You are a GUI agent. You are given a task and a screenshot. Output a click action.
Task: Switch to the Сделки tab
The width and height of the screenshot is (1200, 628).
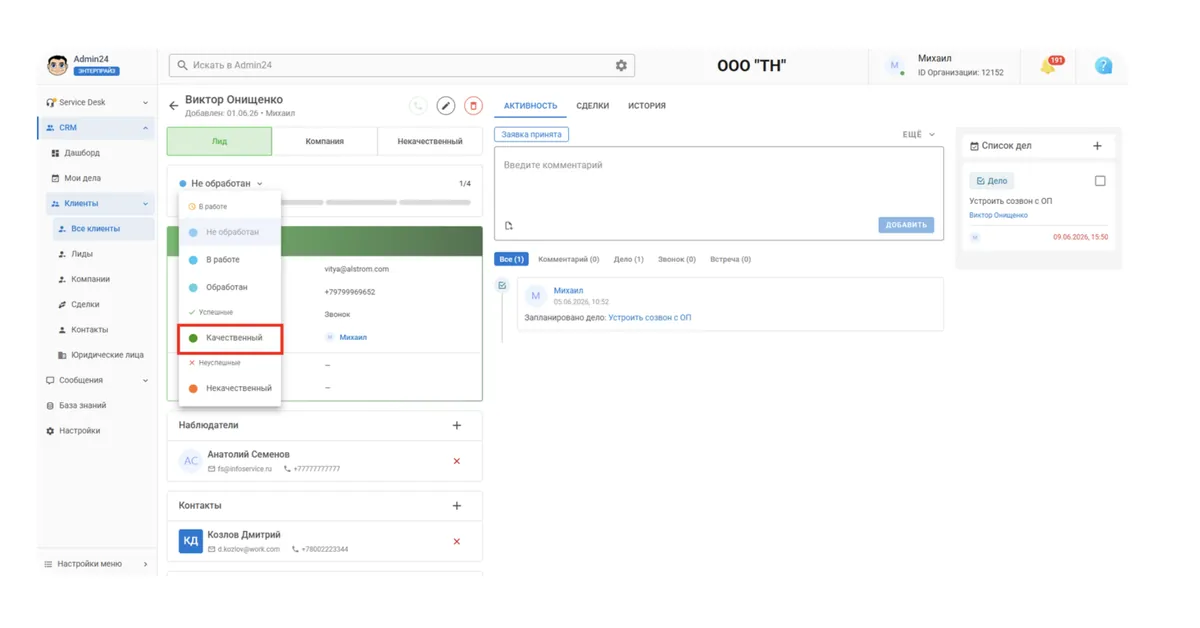pyautogui.click(x=593, y=106)
